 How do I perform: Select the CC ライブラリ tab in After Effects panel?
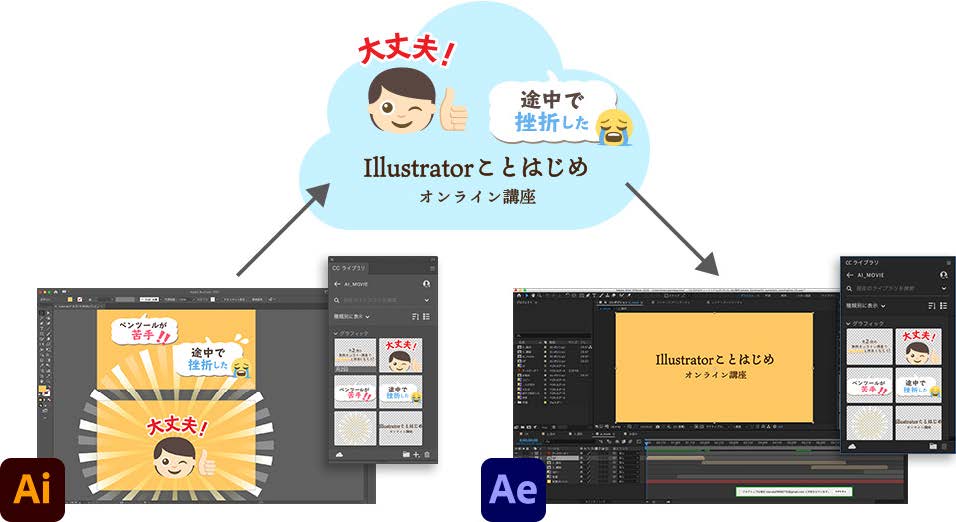click(862, 262)
